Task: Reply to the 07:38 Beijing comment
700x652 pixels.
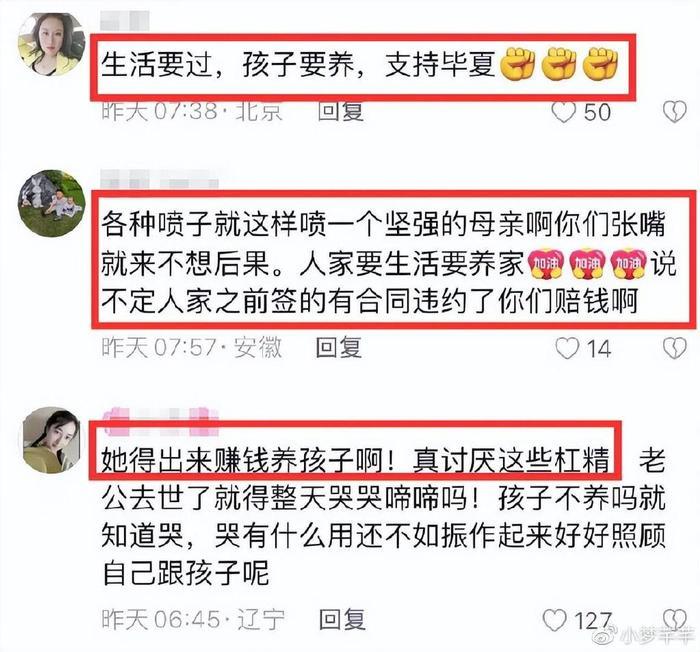Action: coord(341,112)
